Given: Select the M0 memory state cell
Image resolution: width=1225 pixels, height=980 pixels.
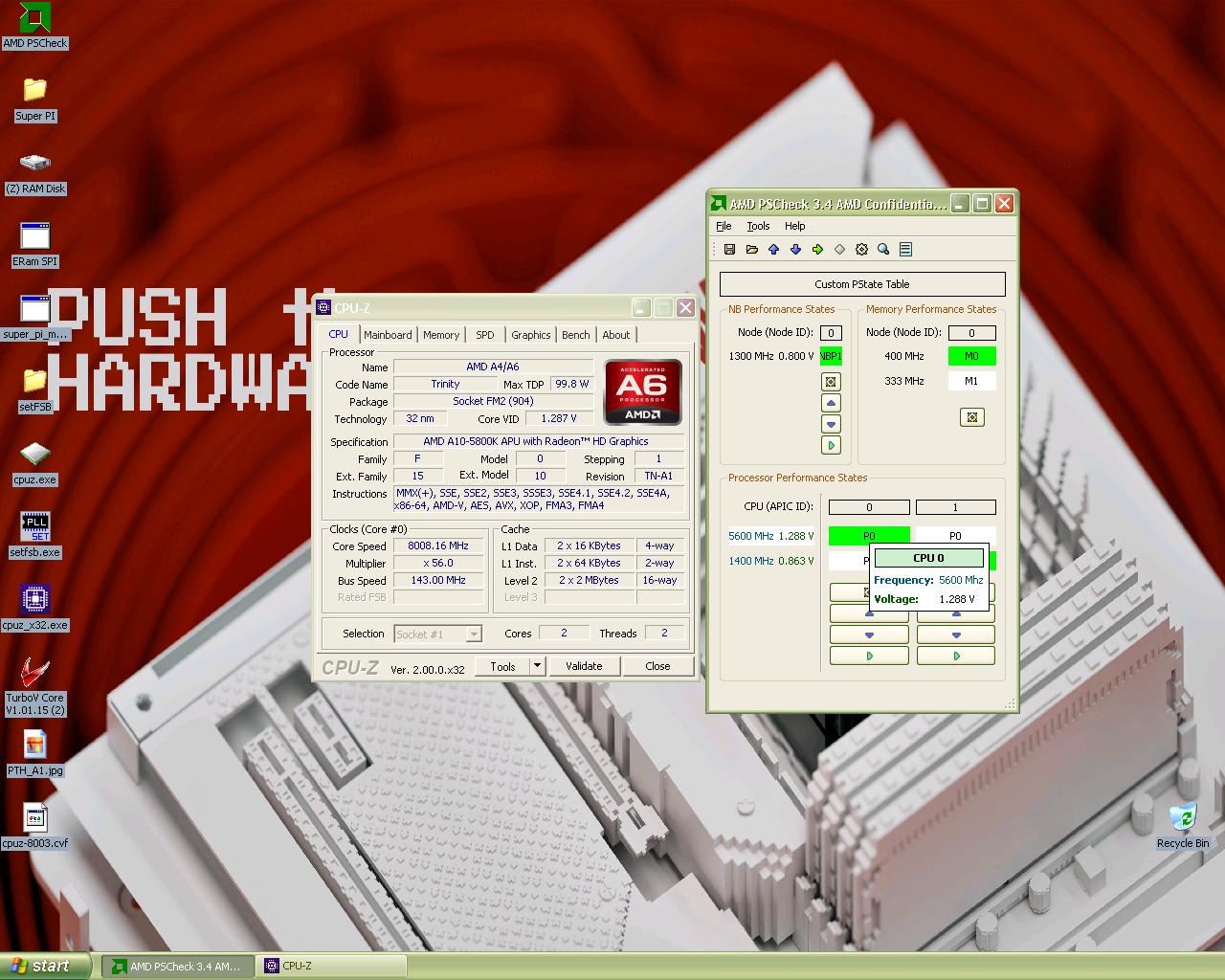Looking at the screenshot, I should click(x=971, y=356).
